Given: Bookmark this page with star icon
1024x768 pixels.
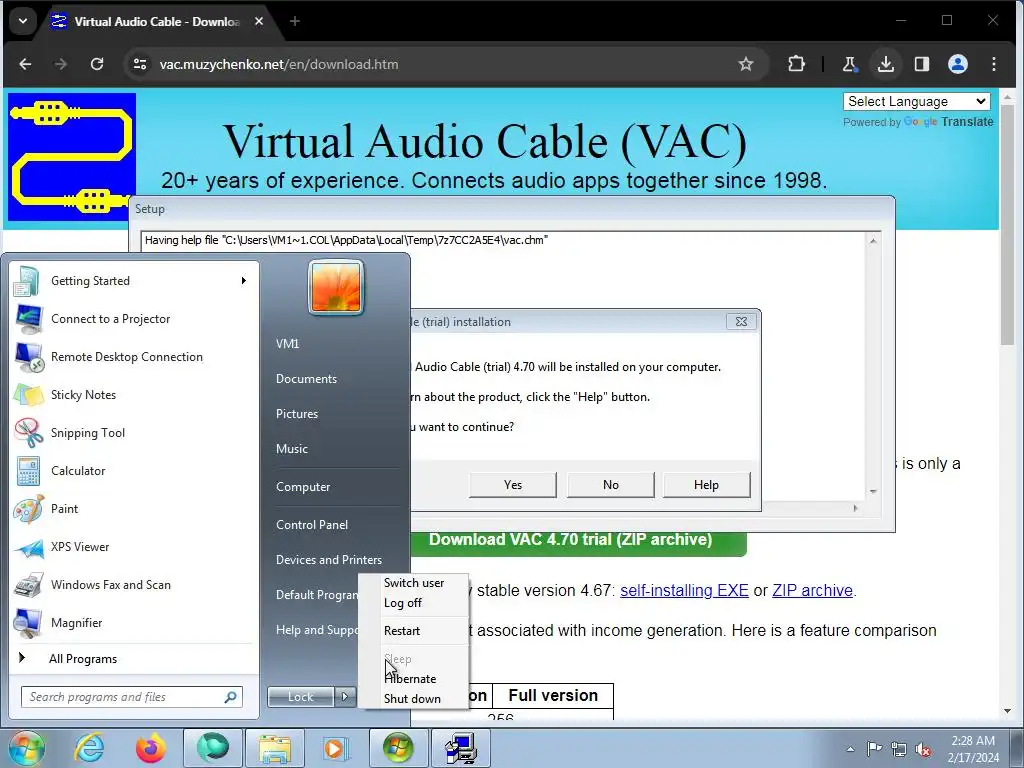Looking at the screenshot, I should click(746, 64).
